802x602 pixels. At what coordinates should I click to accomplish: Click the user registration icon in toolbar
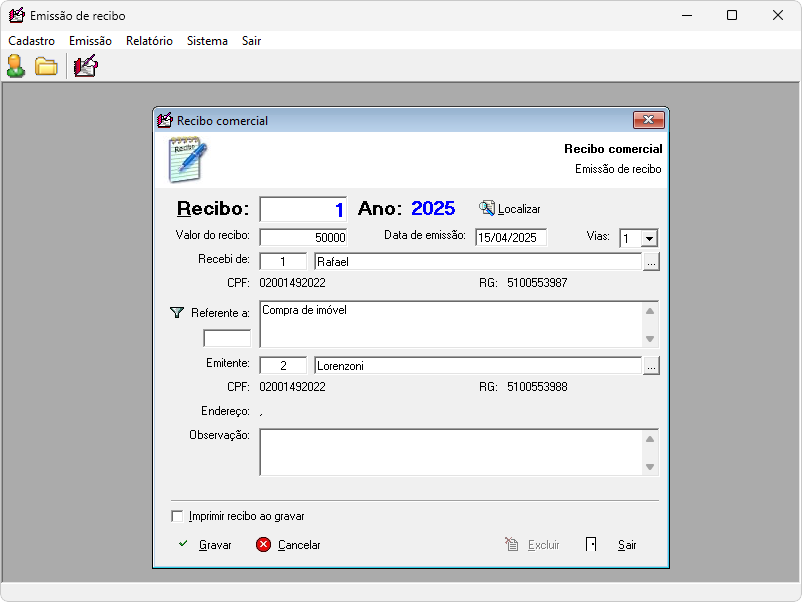tap(16, 67)
